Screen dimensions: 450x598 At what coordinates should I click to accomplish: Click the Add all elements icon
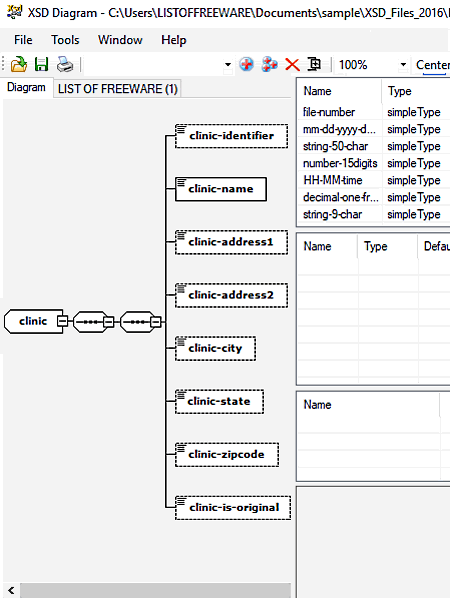click(269, 64)
